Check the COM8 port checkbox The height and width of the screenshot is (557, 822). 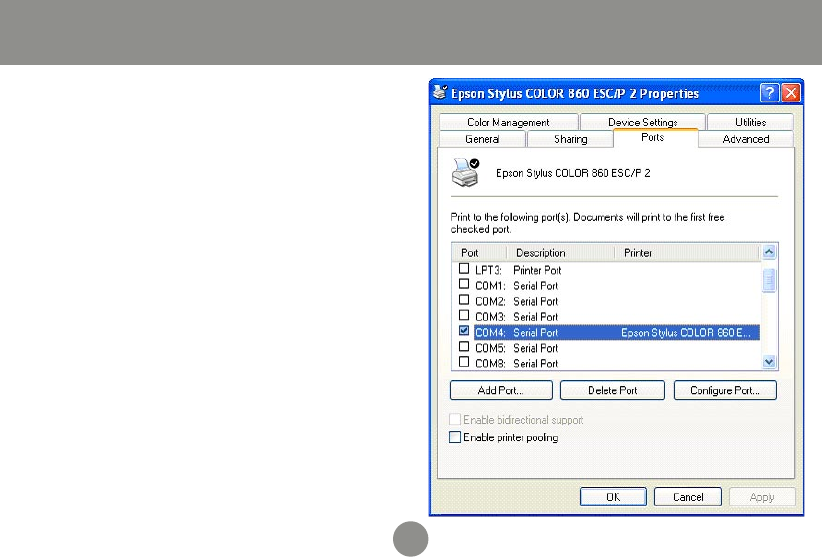coord(464,362)
